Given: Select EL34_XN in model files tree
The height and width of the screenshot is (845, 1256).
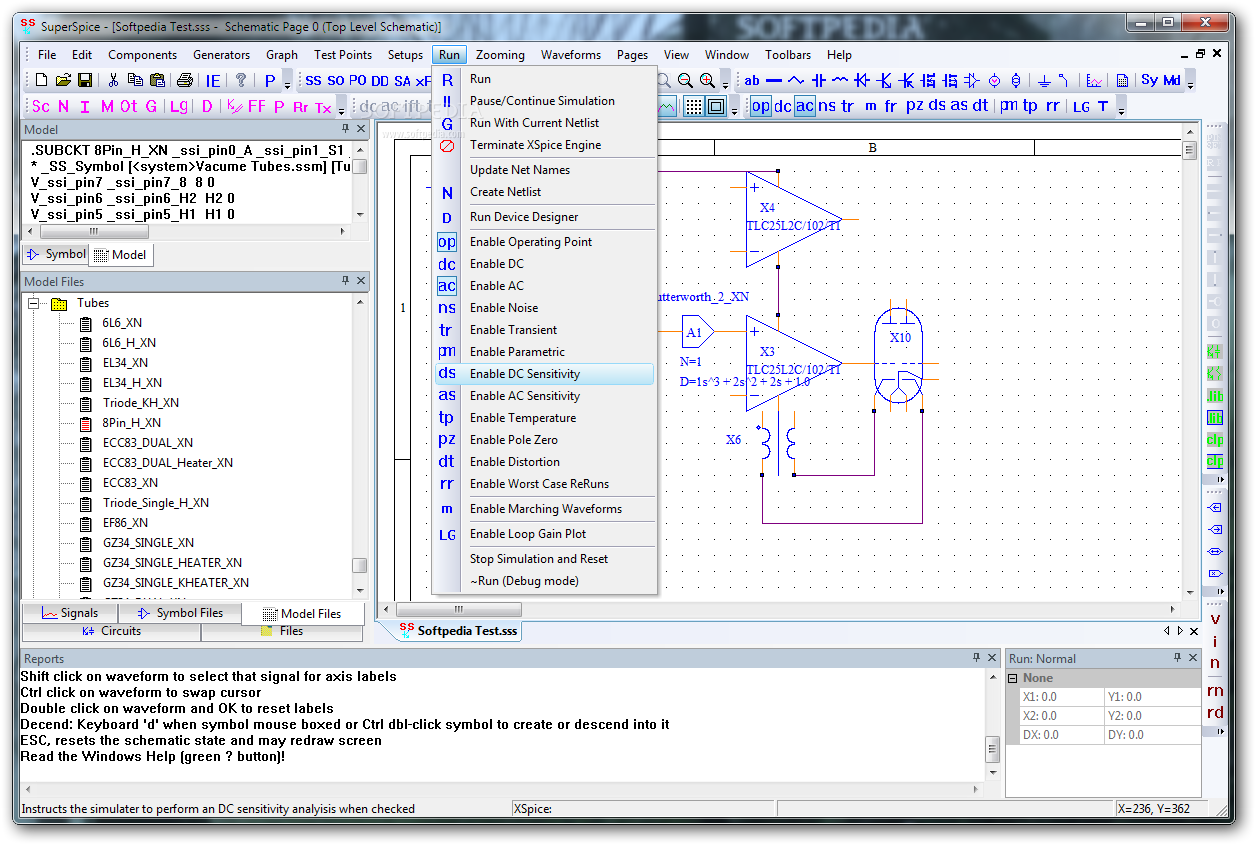Looking at the screenshot, I should 125,363.
